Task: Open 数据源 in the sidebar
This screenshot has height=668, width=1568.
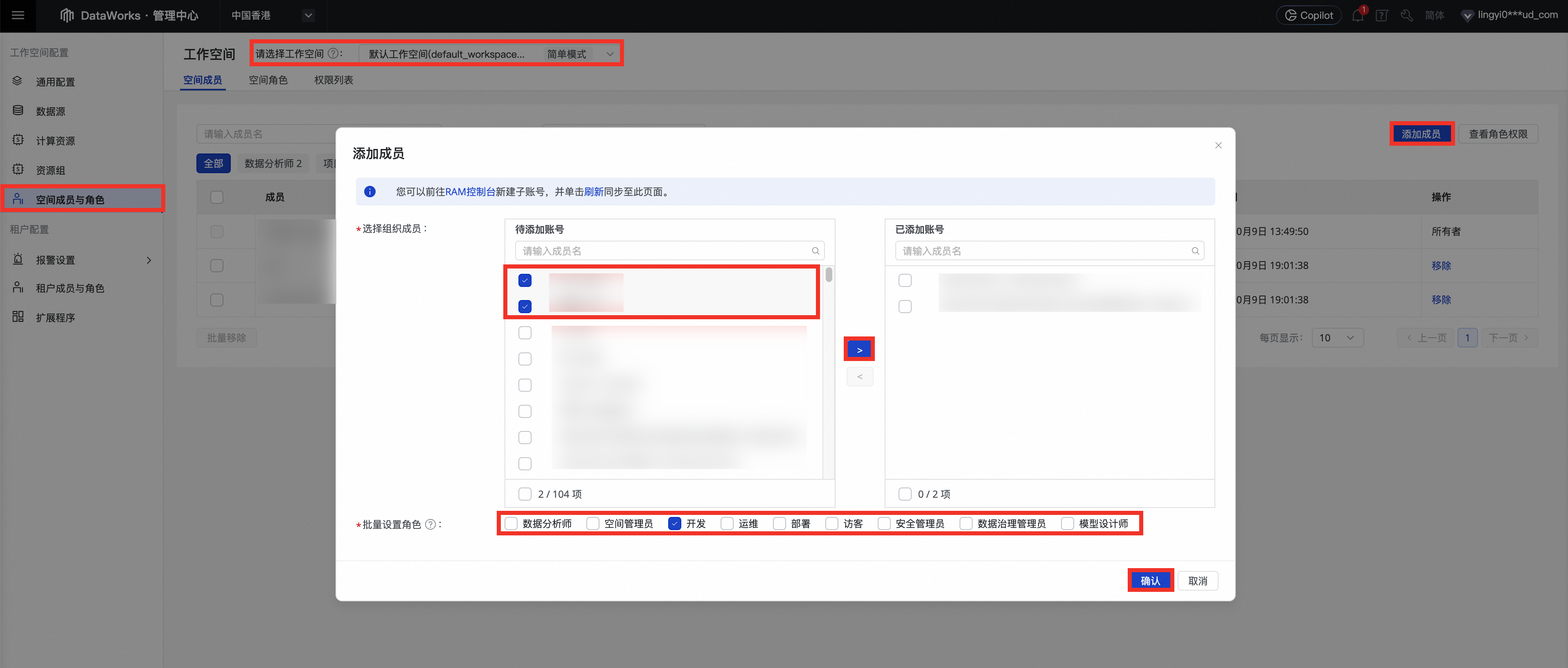Action: [x=50, y=111]
